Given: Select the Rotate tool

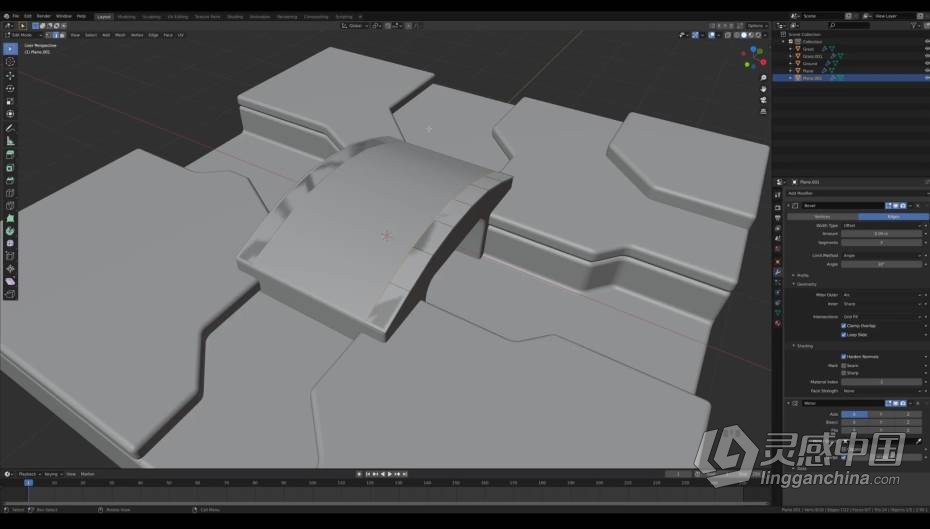Looking at the screenshot, I should pyautogui.click(x=10, y=88).
